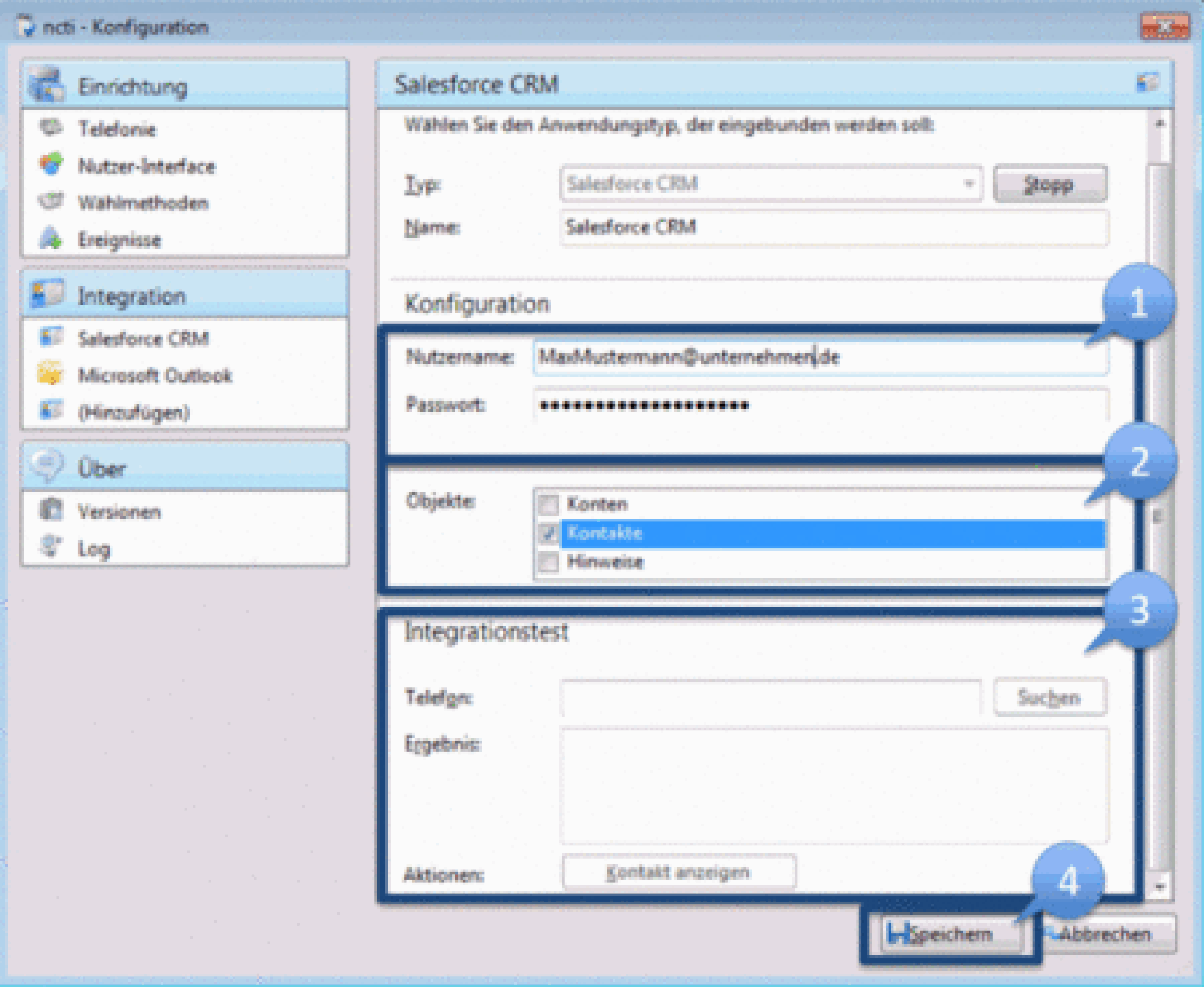The width and height of the screenshot is (1204, 987).
Task: Click the Suchen button
Action: click(x=1049, y=697)
